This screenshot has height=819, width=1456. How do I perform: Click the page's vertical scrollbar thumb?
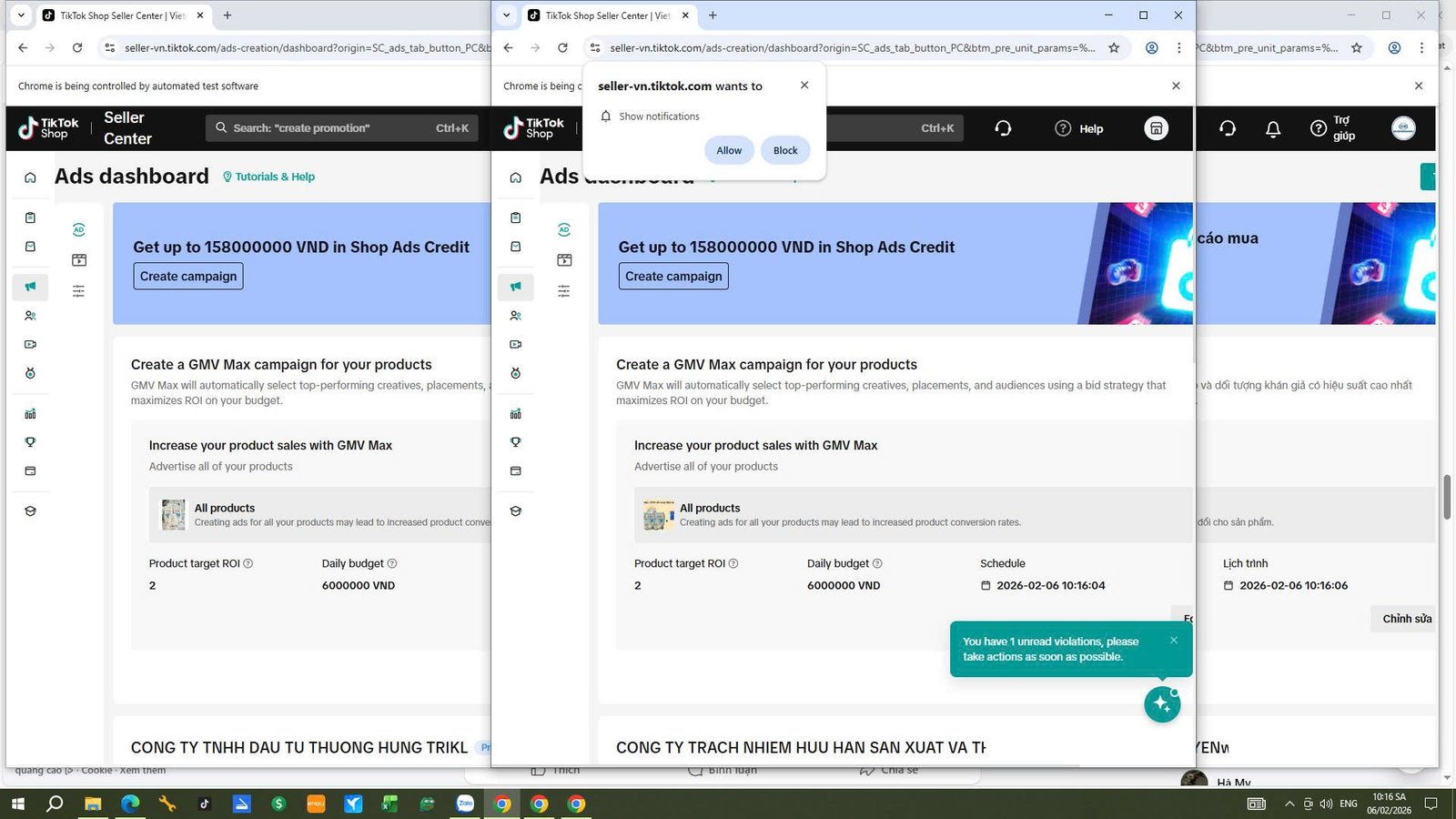[1447, 497]
